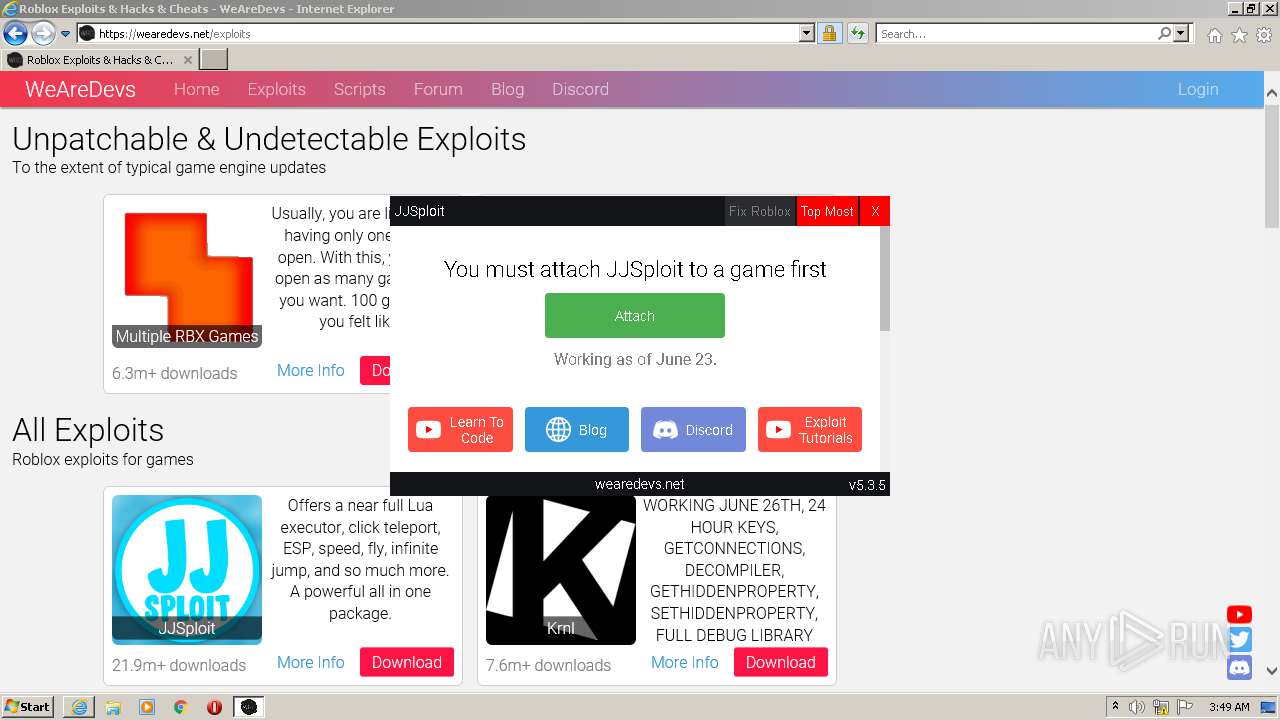The height and width of the screenshot is (720, 1280).
Task: Expand the address bar autocomplete dropdown
Action: [x=807, y=33]
